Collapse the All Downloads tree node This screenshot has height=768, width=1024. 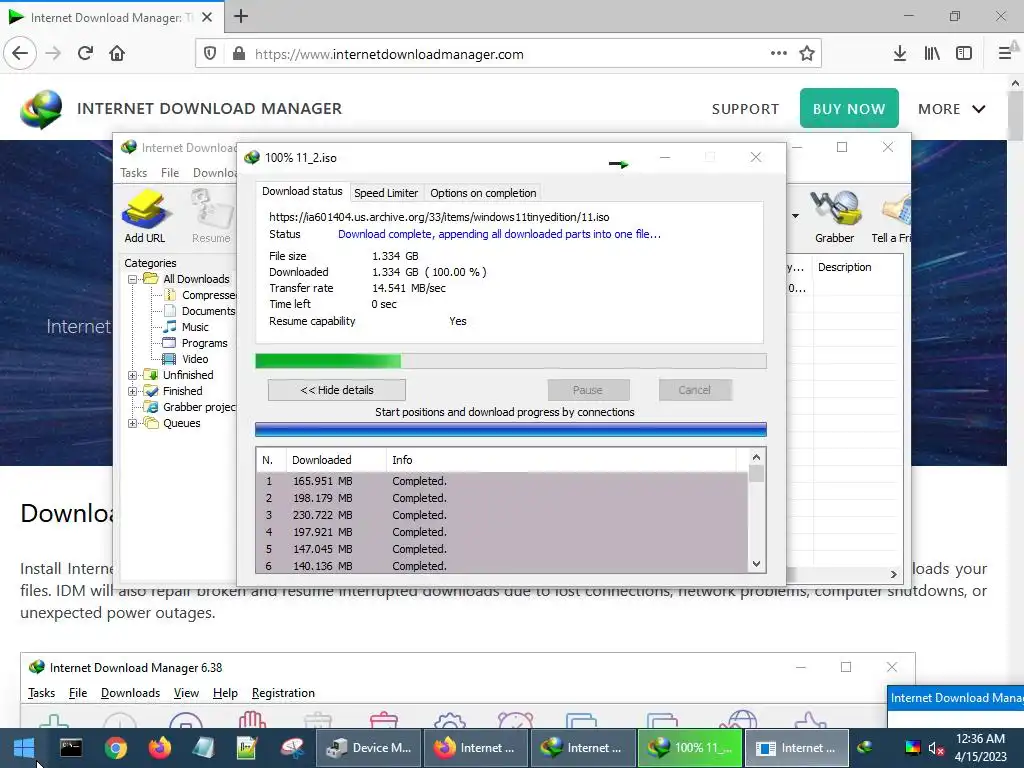(133, 279)
